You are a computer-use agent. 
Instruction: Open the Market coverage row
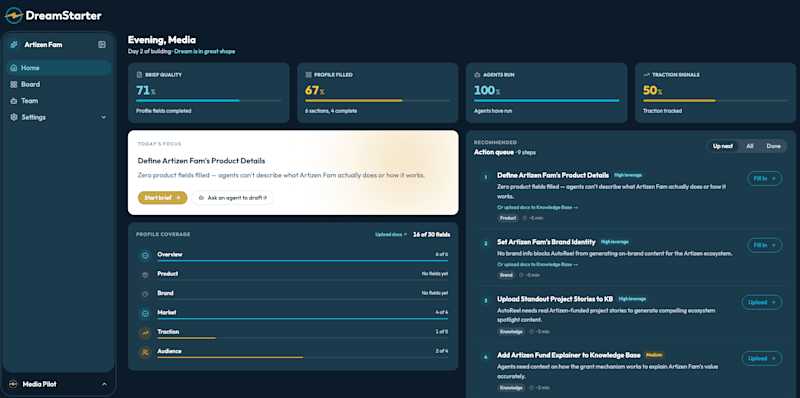tap(293, 313)
